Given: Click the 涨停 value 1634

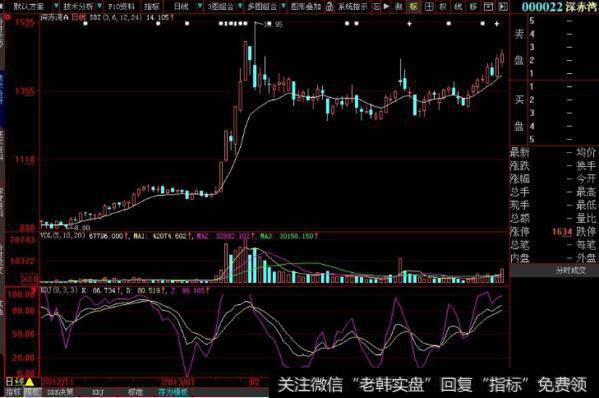Looking at the screenshot, I should [x=562, y=231].
